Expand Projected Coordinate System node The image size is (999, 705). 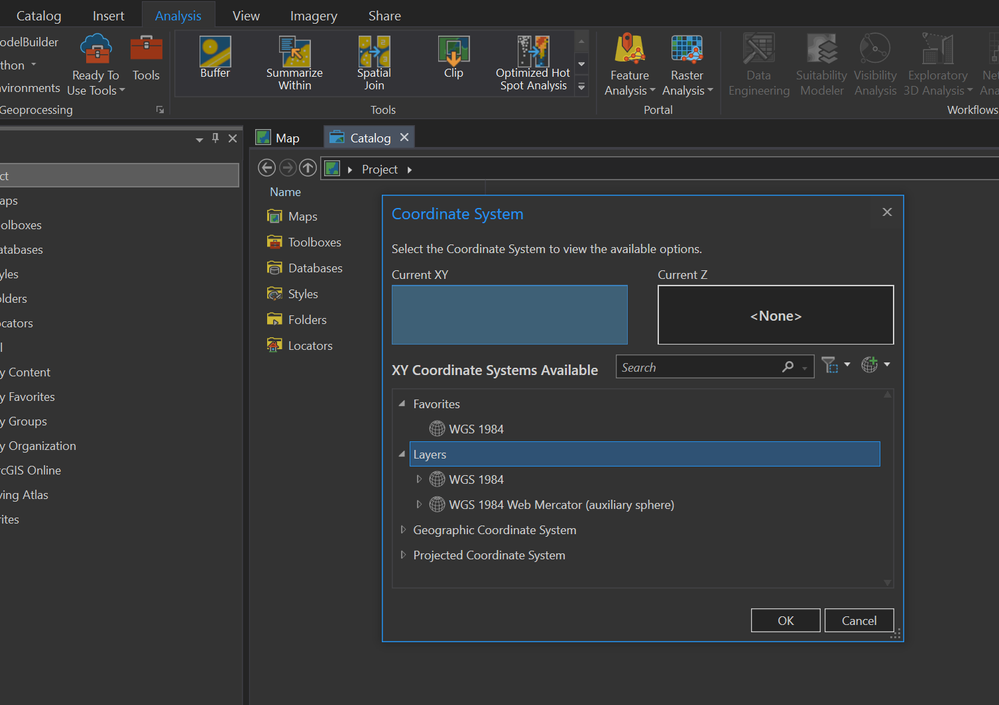(403, 555)
